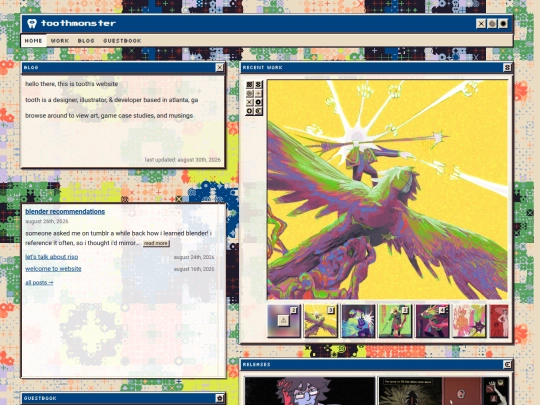
Task: Click the toothmonster site title
Action: tap(78, 23)
